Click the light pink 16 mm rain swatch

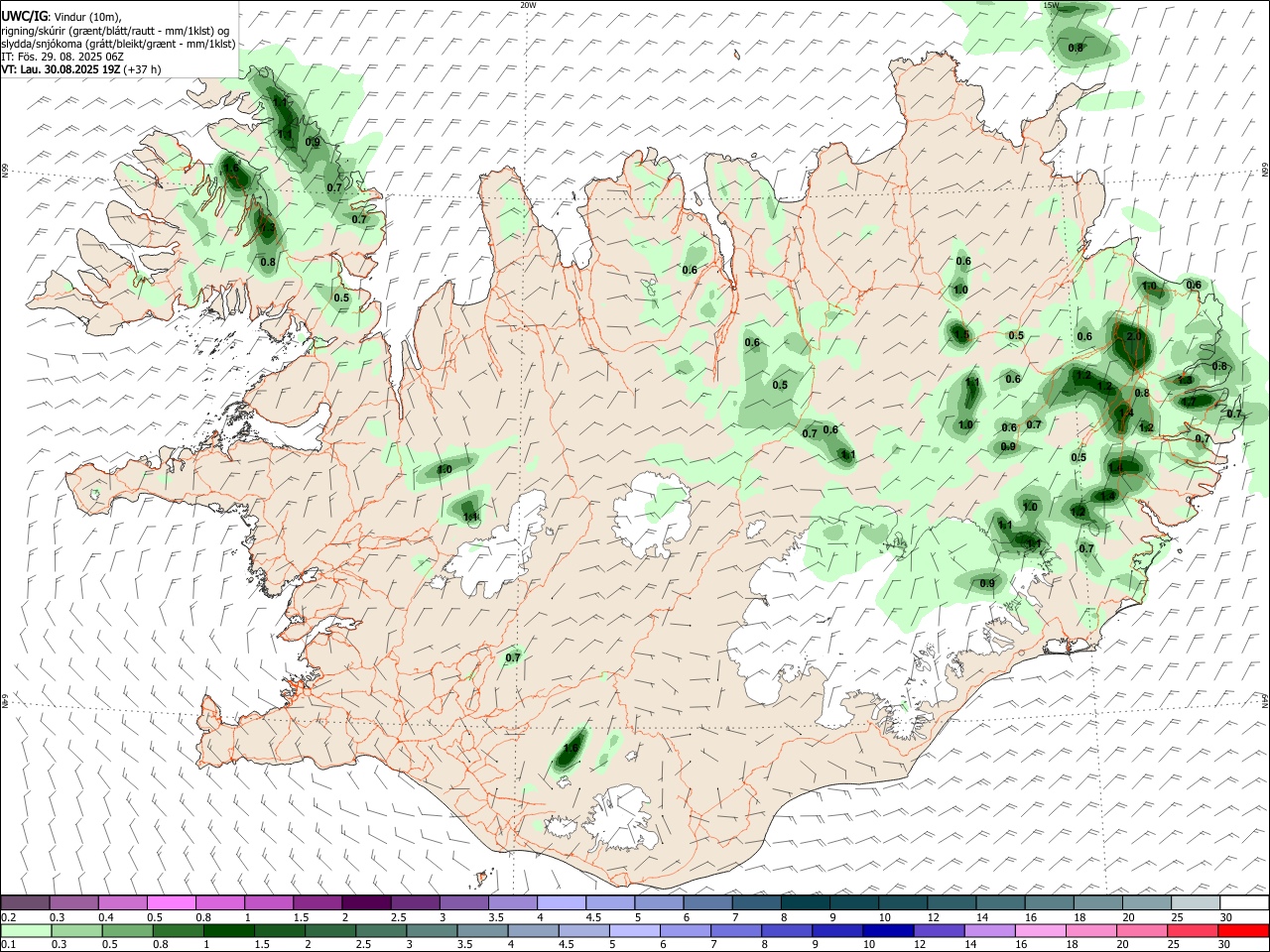tap(1041, 930)
